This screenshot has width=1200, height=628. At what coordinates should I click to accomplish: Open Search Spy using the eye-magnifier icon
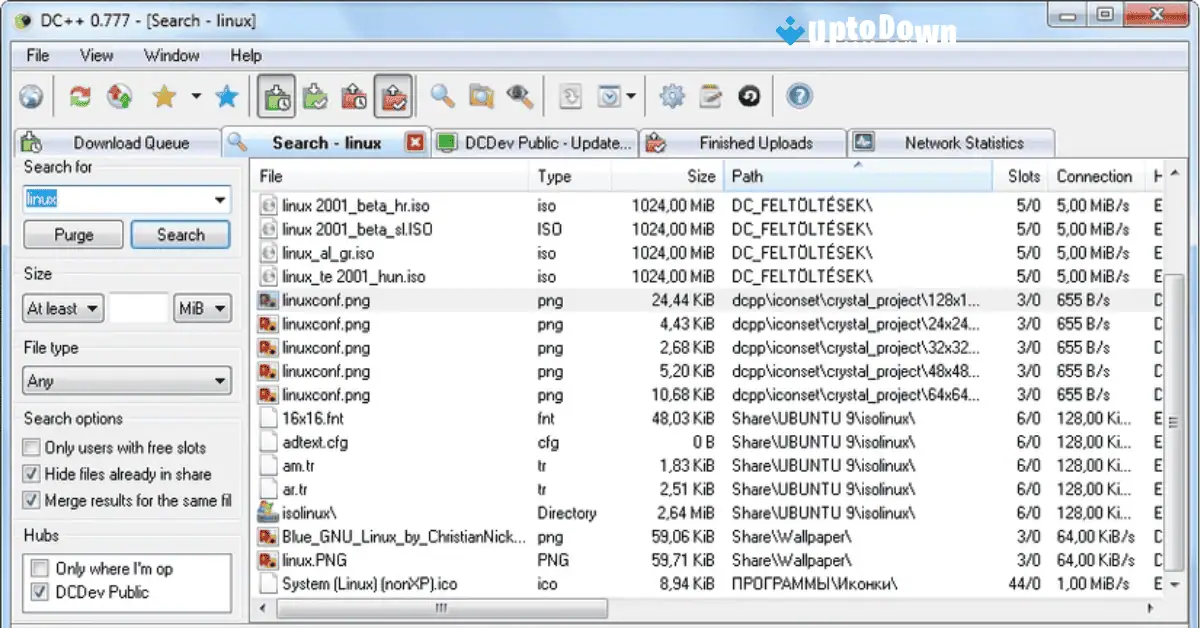pyautogui.click(x=519, y=96)
